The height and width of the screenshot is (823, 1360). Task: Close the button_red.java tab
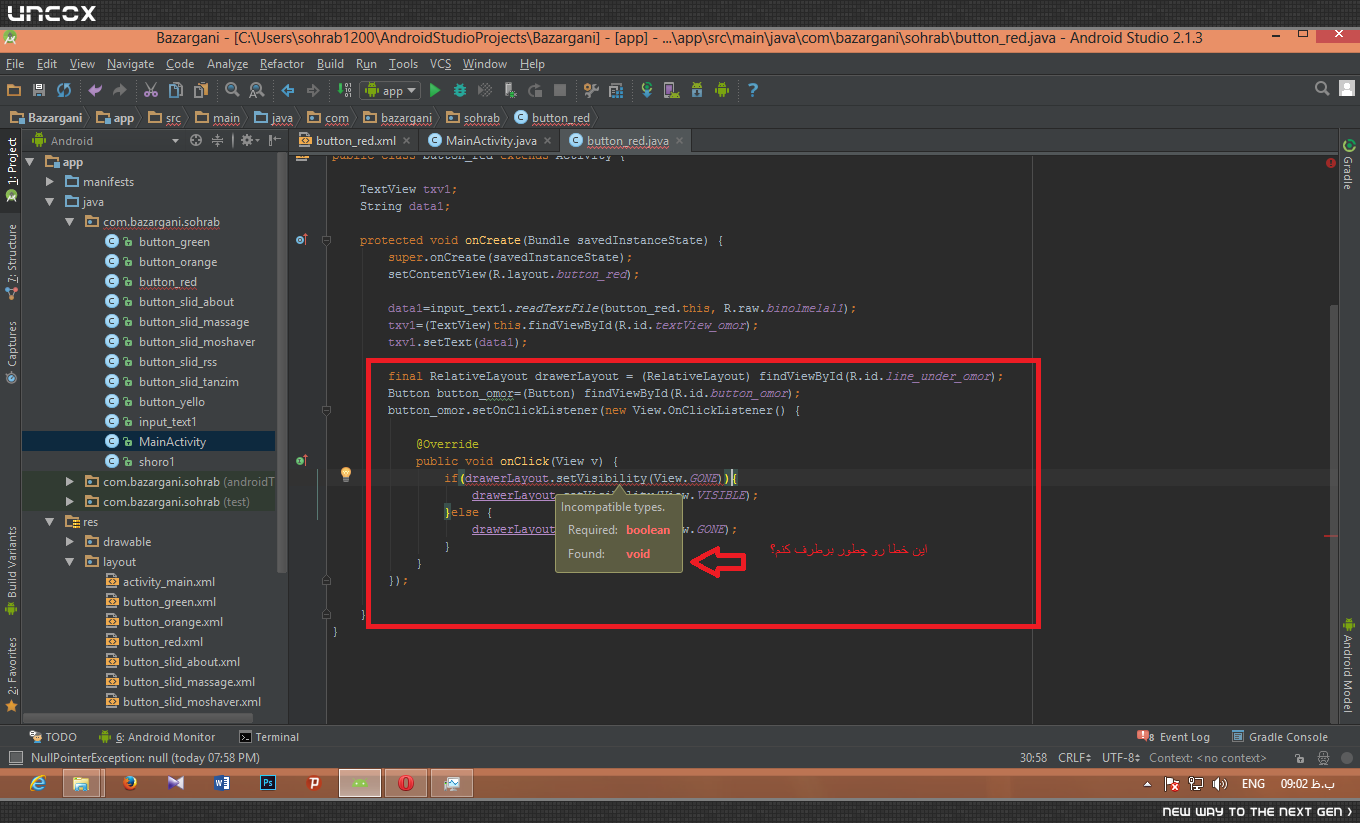680,141
